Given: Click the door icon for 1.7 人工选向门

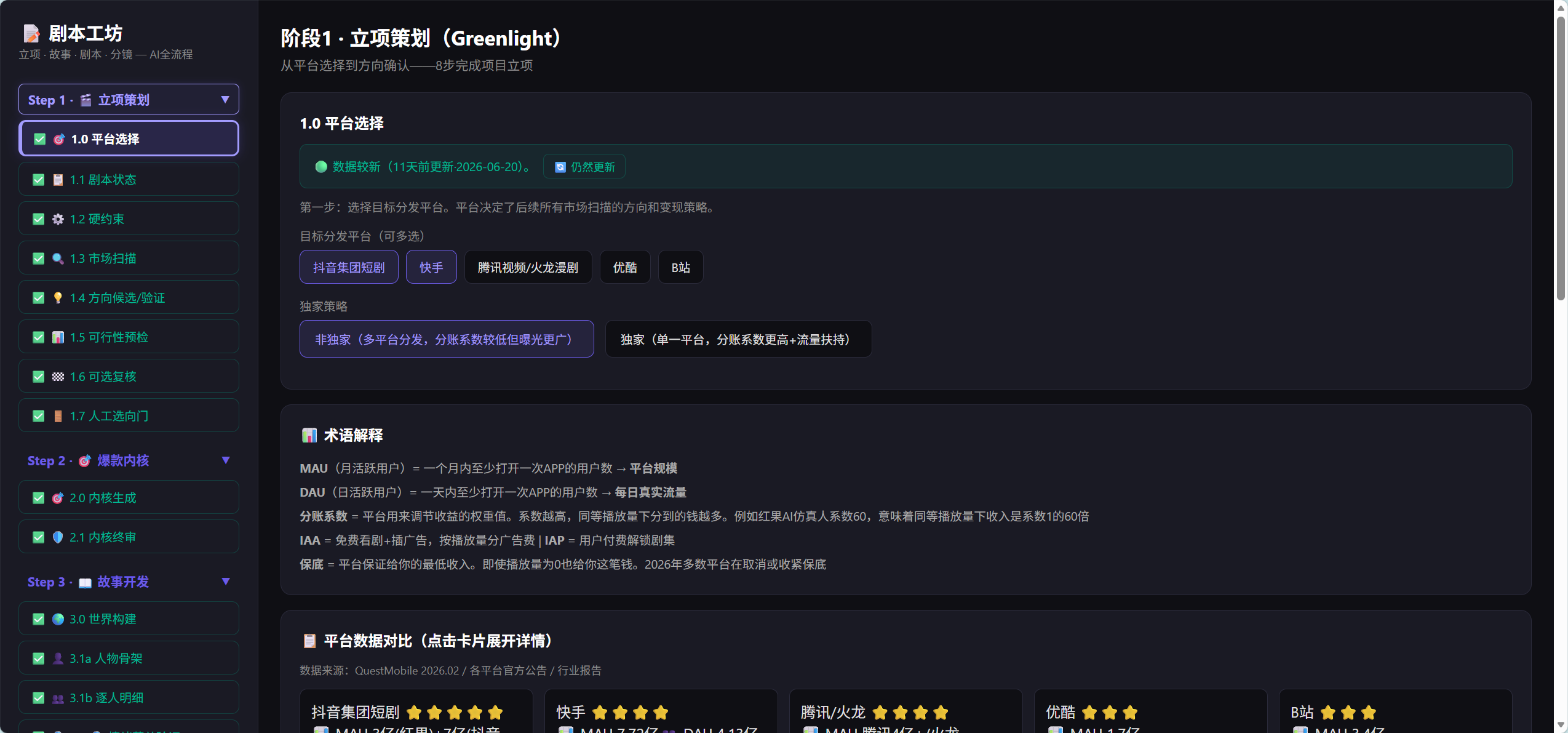Looking at the screenshot, I should tap(58, 416).
